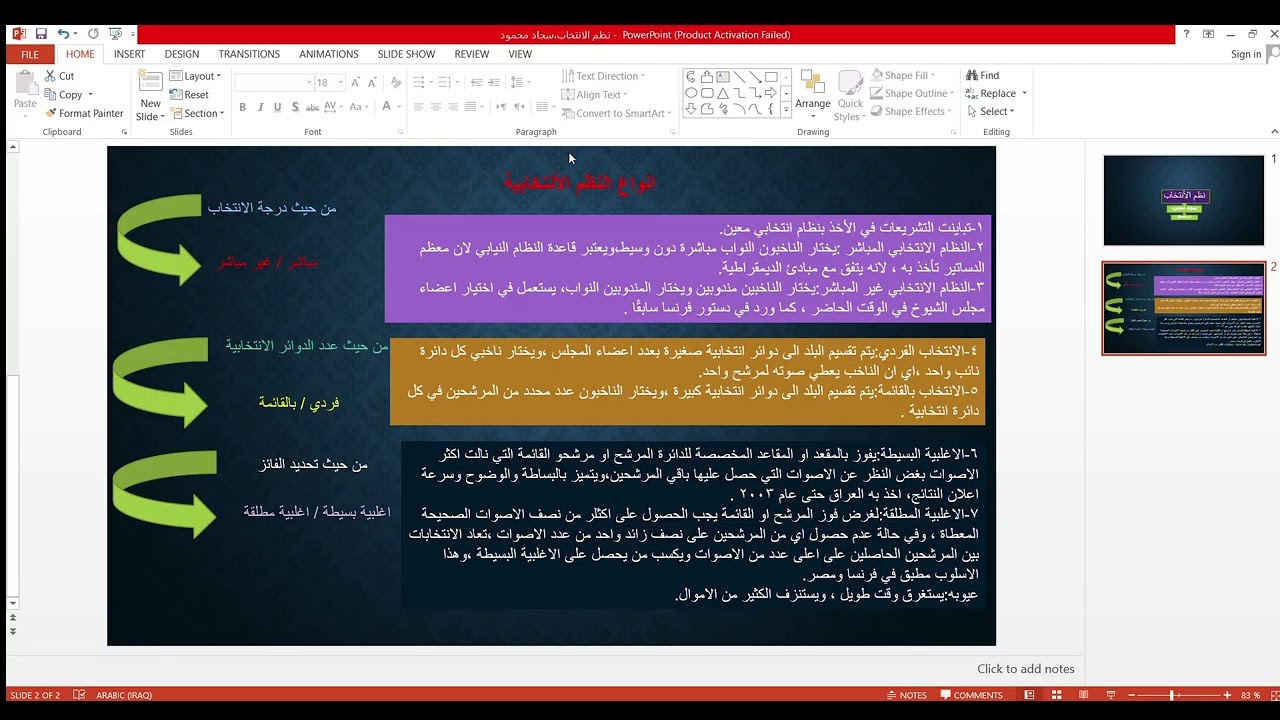Toggle Underline formatting
This screenshot has height=720, width=1280.
click(278, 107)
